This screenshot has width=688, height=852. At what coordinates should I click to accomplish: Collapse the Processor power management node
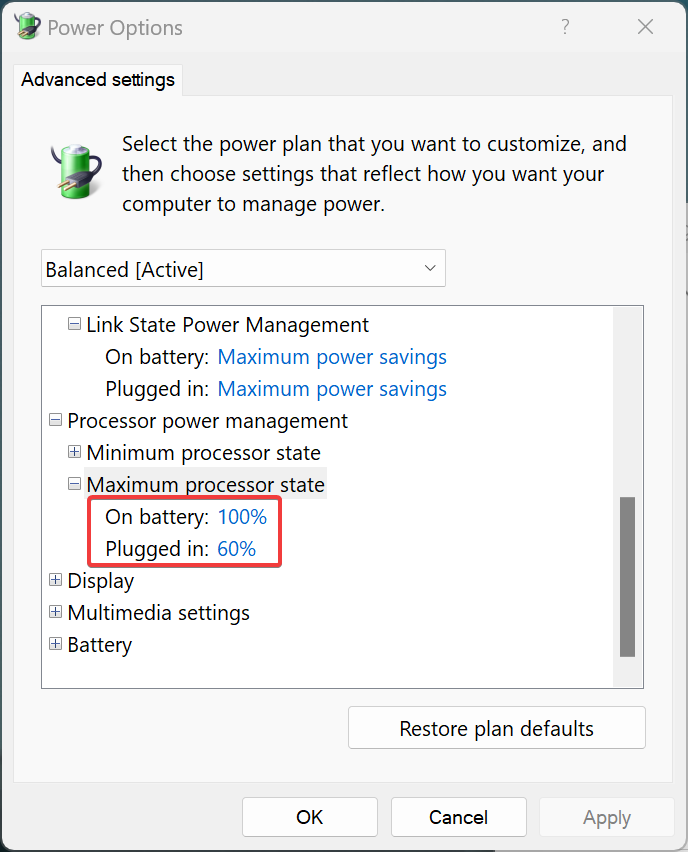pyautogui.click(x=55, y=420)
